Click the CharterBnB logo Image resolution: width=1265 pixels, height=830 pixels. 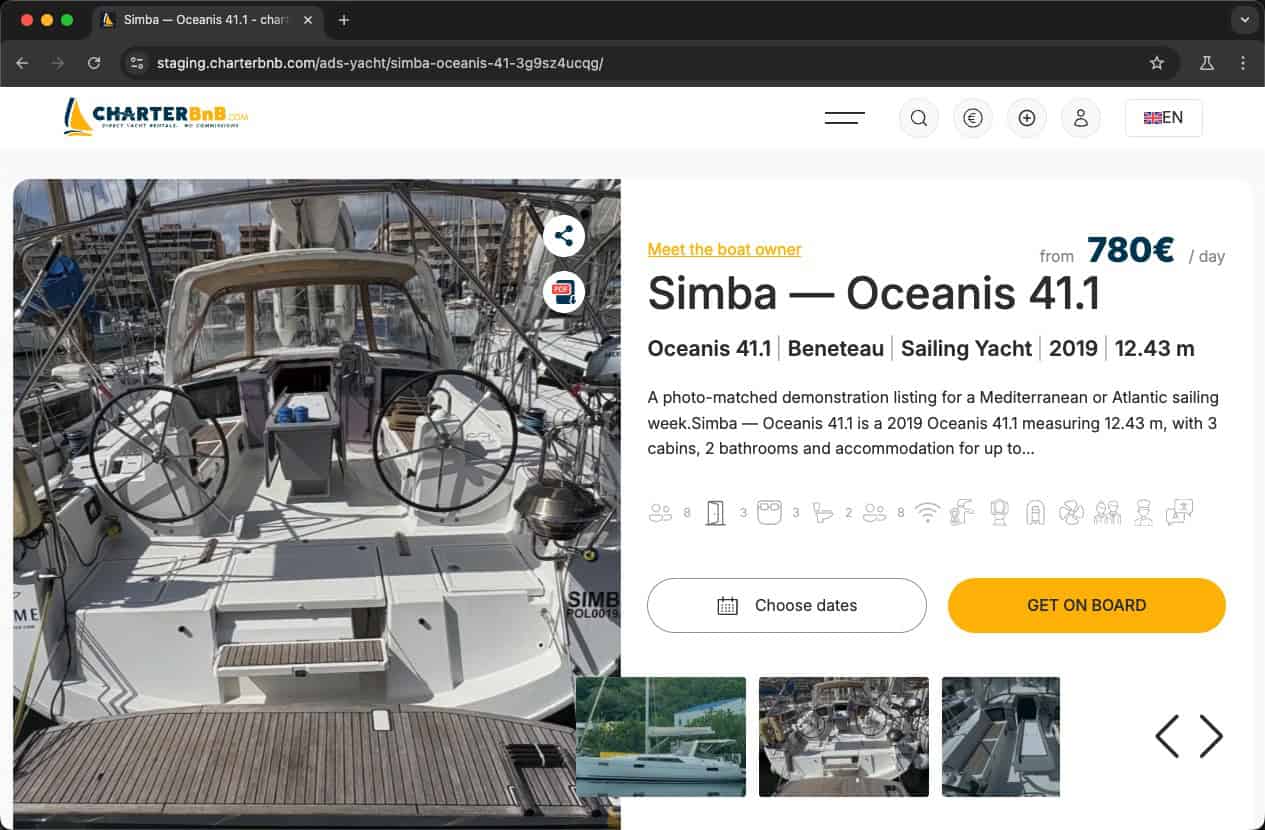[x=155, y=117]
